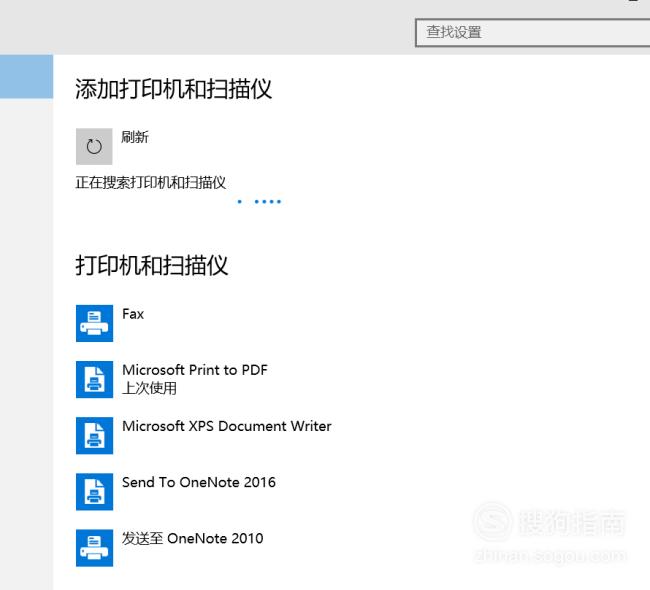This screenshot has height=590, width=650.
Task: Click the Send To OneNote 2016 icon
Action: 95,492
